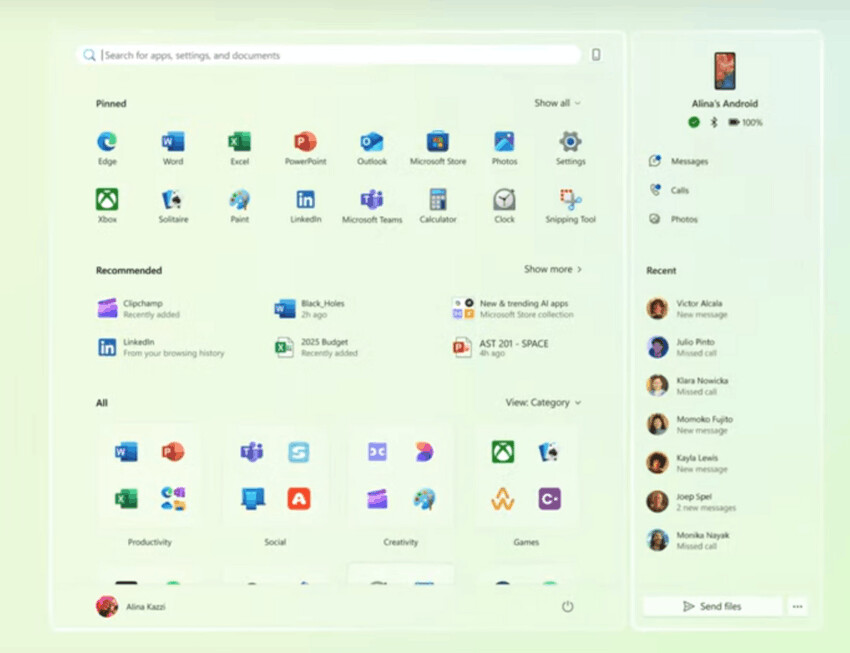Open Monika Nayak's missed call
Viewport: 850px width, 653px height.
[x=688, y=540]
